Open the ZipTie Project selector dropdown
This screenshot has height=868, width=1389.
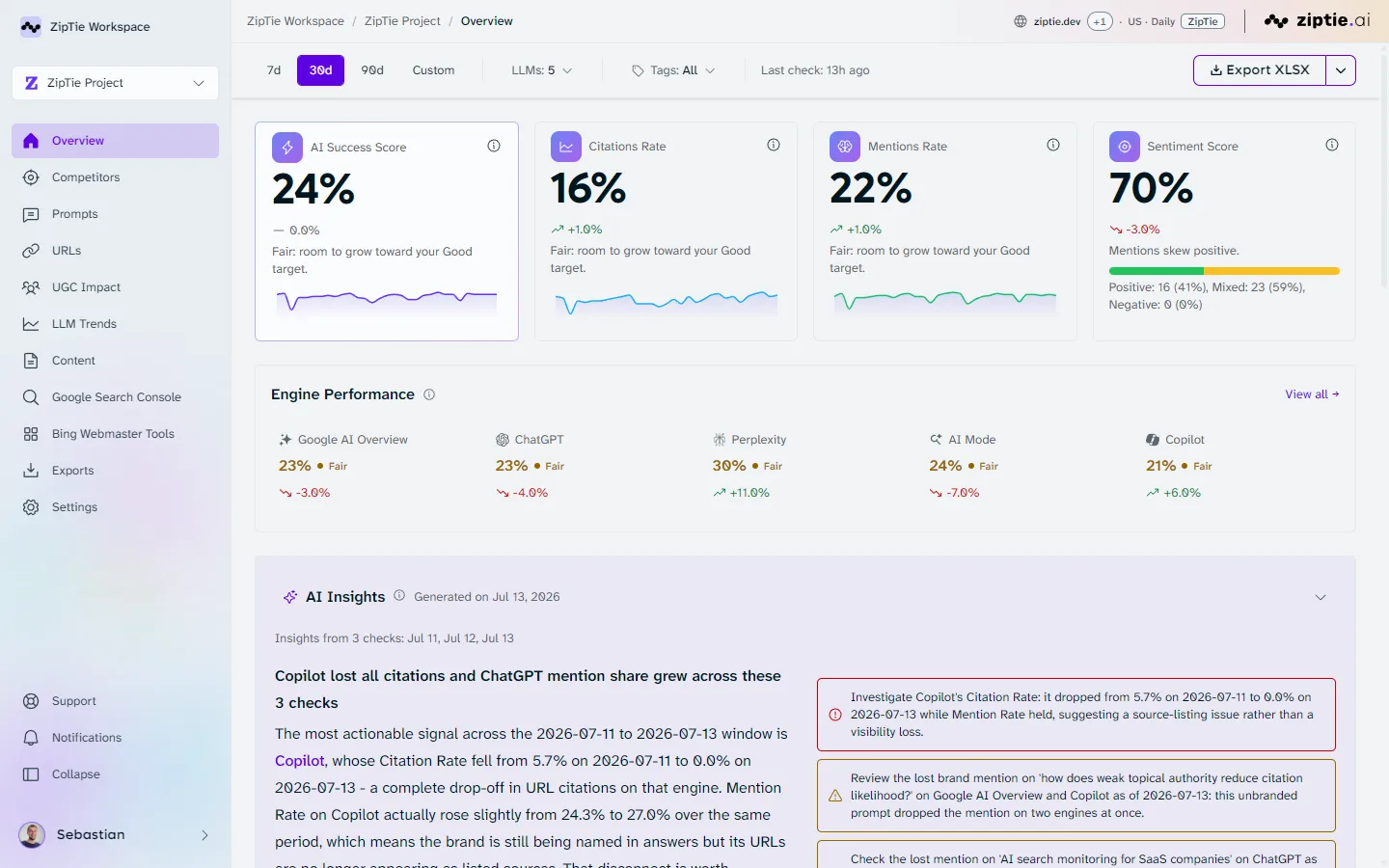115,83
